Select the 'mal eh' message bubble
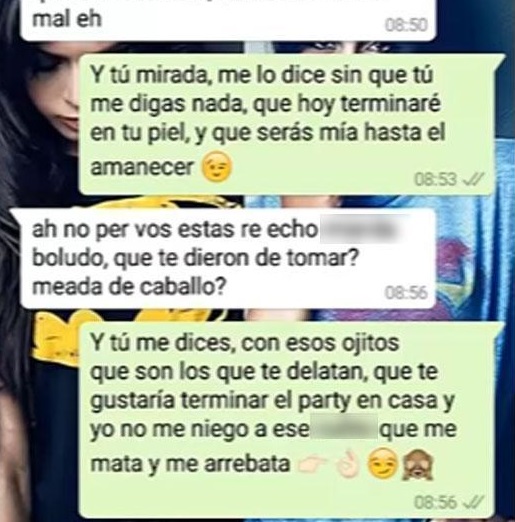Screen dimensions: 515x522 [x=228, y=20]
